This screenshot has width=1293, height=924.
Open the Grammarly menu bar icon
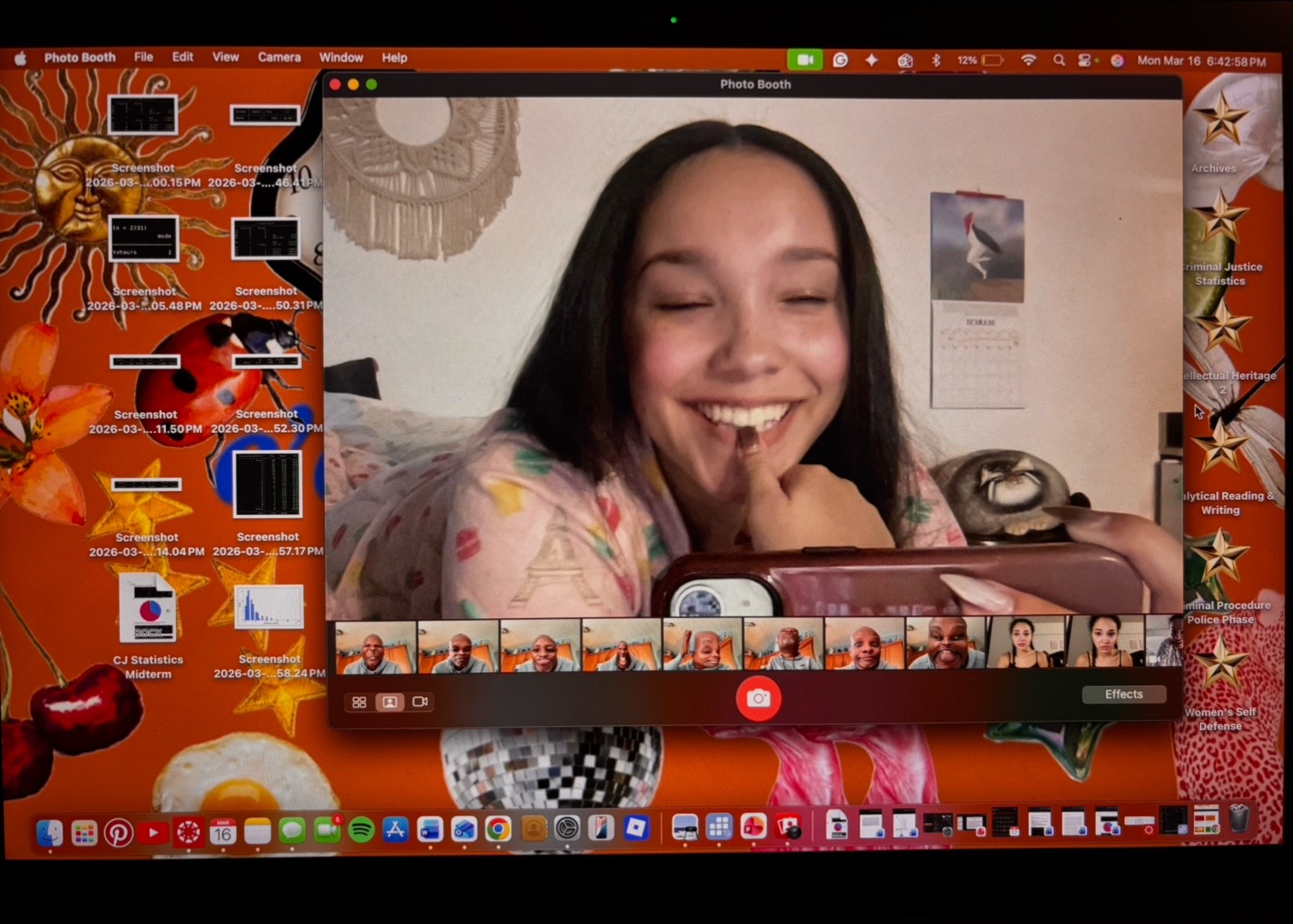840,60
